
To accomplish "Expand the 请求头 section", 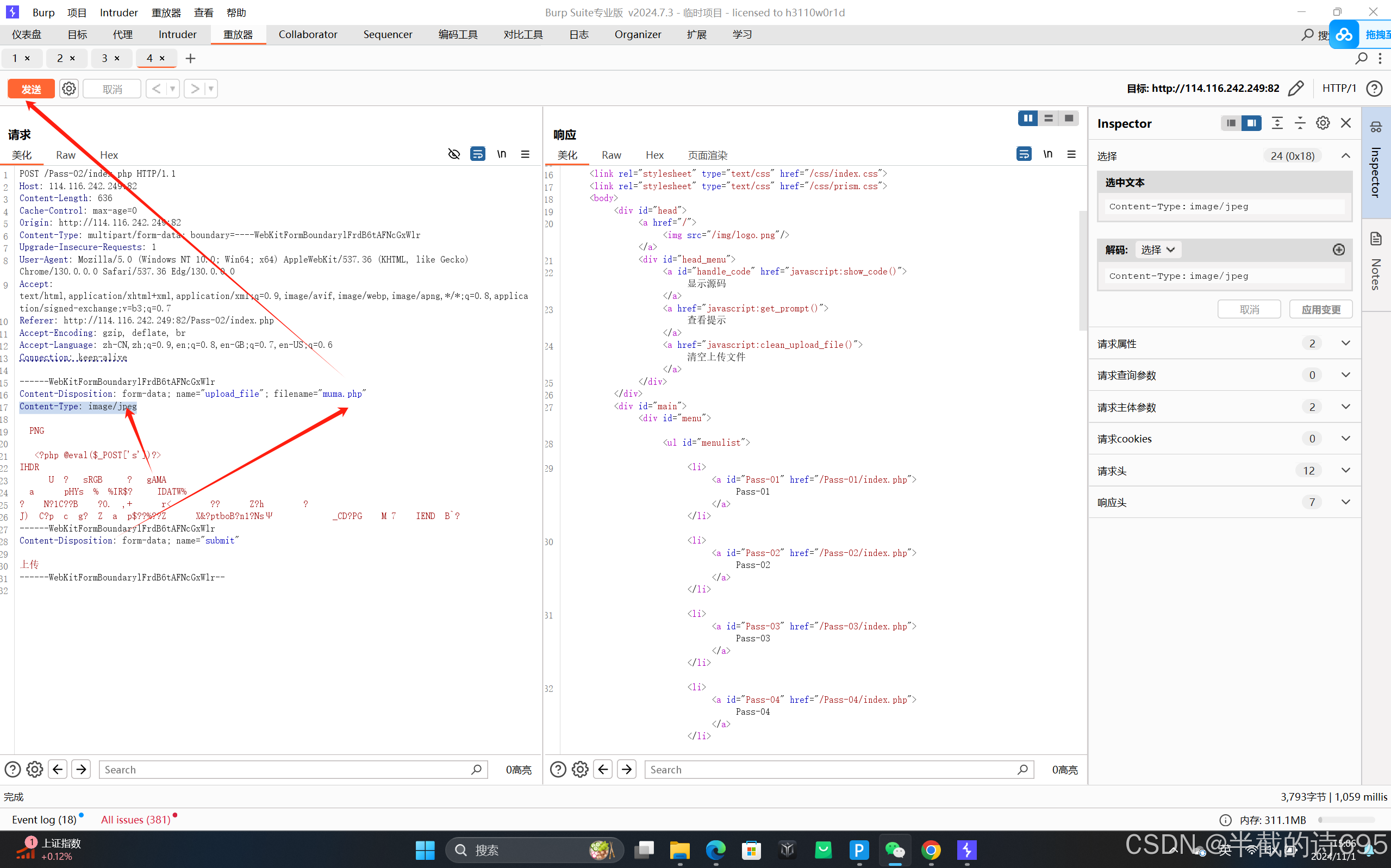I will [1346, 470].
